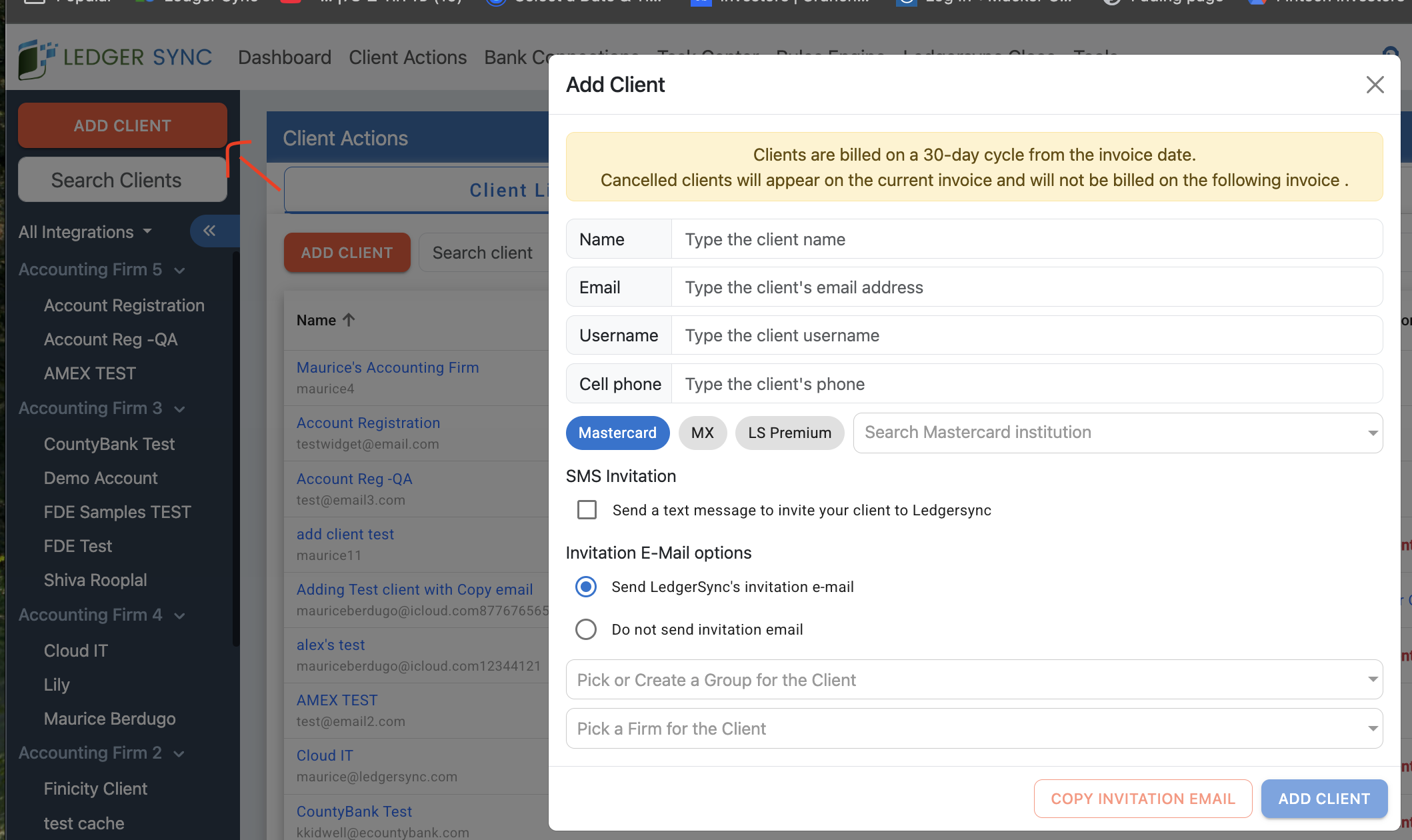The image size is (1412, 840).
Task: Click the maurice@ledgersync.com email text
Action: [377, 777]
